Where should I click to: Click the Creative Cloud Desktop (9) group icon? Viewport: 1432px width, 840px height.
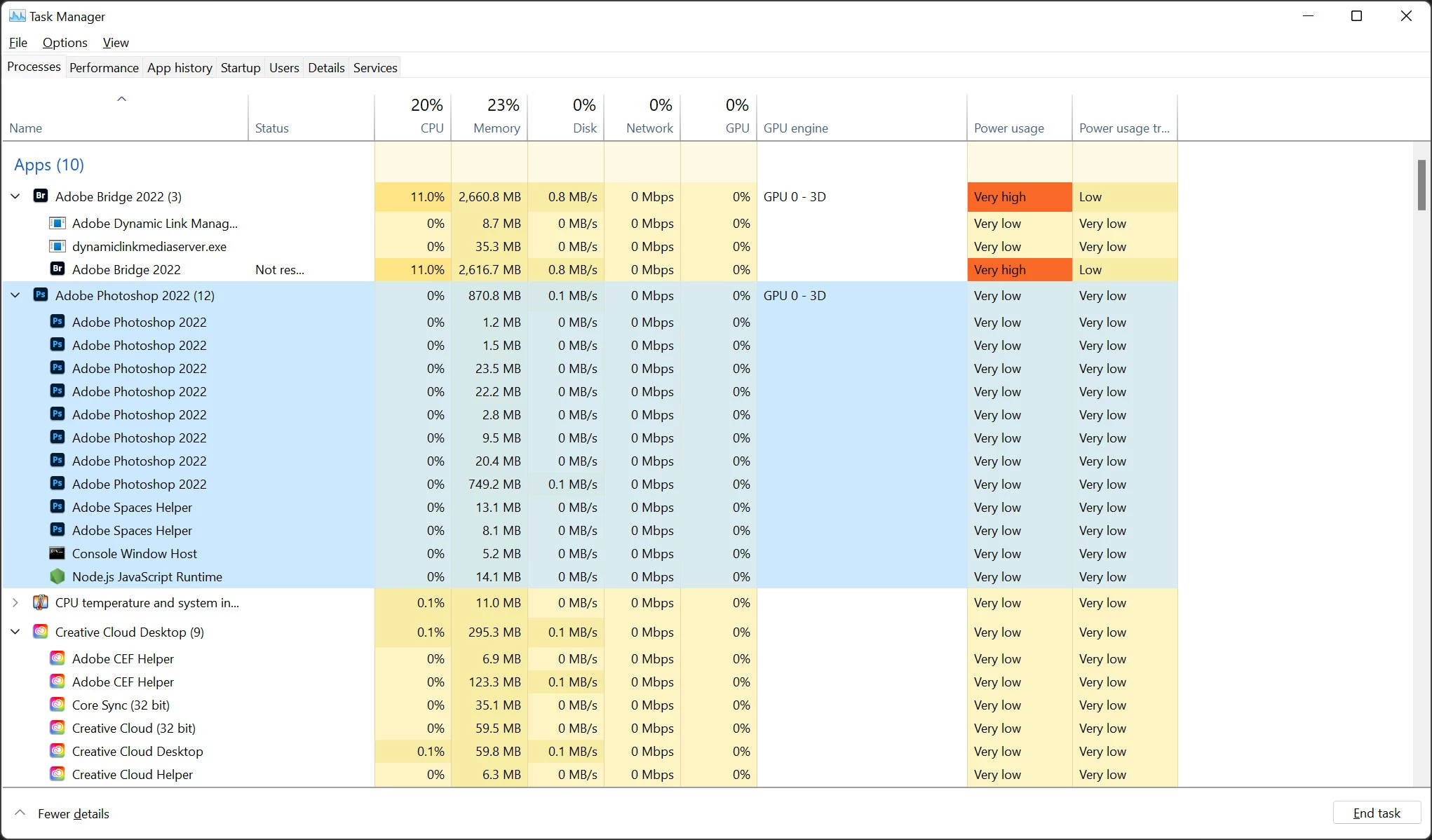[x=41, y=632]
